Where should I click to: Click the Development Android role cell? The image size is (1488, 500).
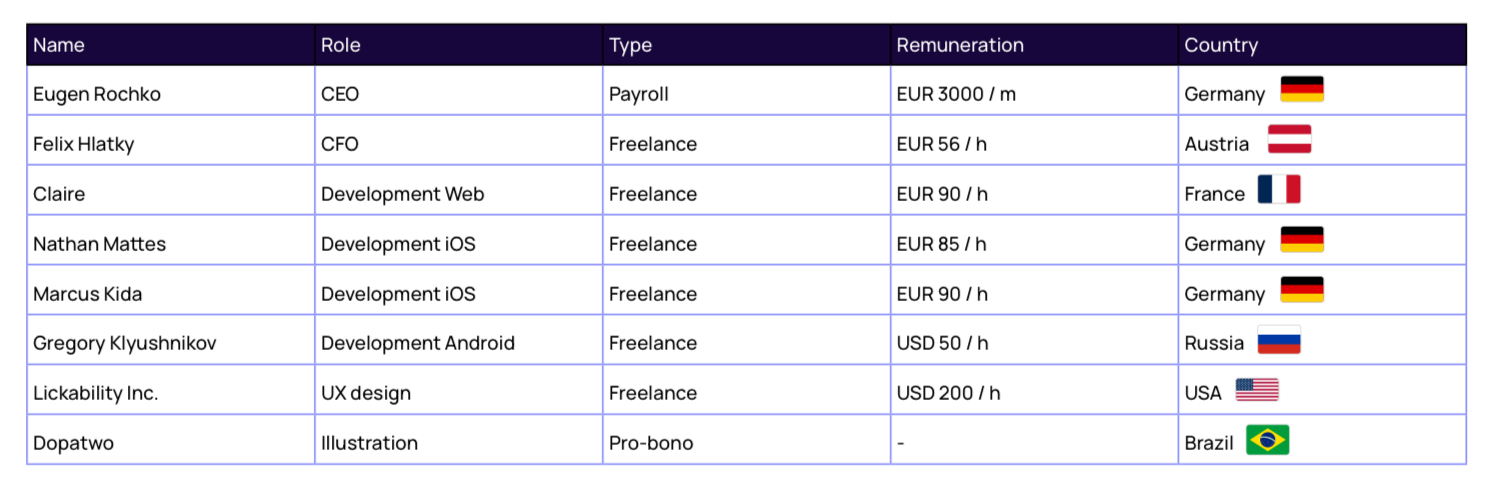point(418,343)
